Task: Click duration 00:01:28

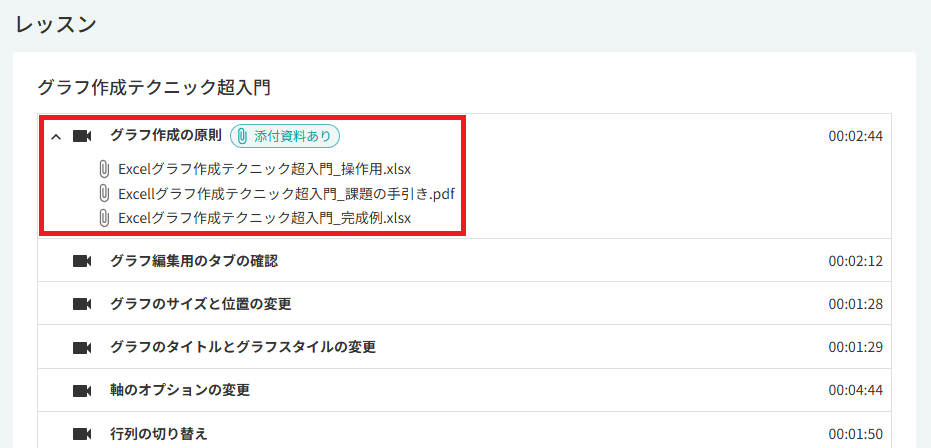Action: click(x=856, y=304)
